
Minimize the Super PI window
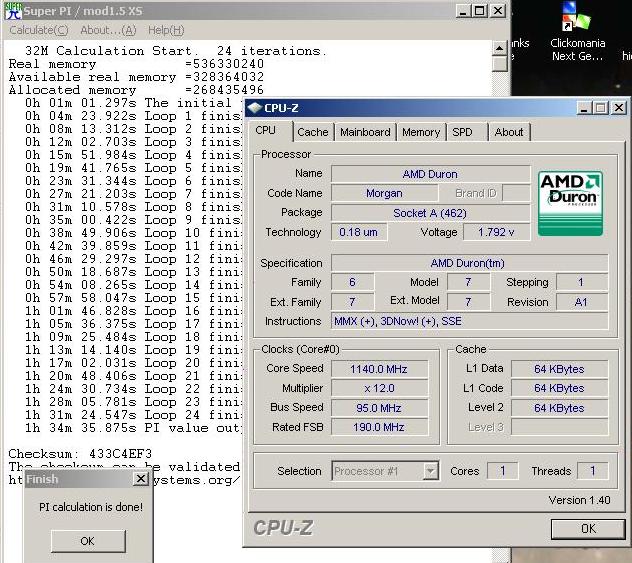[463, 11]
